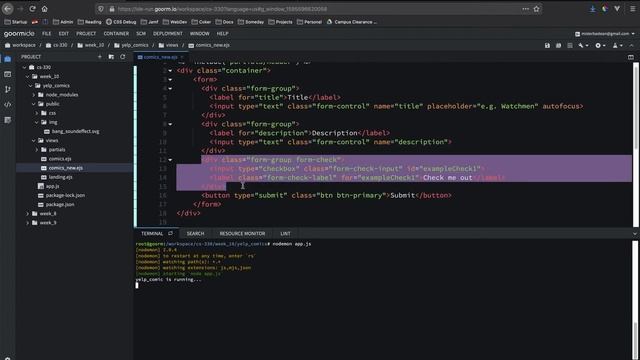Expand the partials folder
This screenshot has width=640, height=360.
tap(37, 150)
